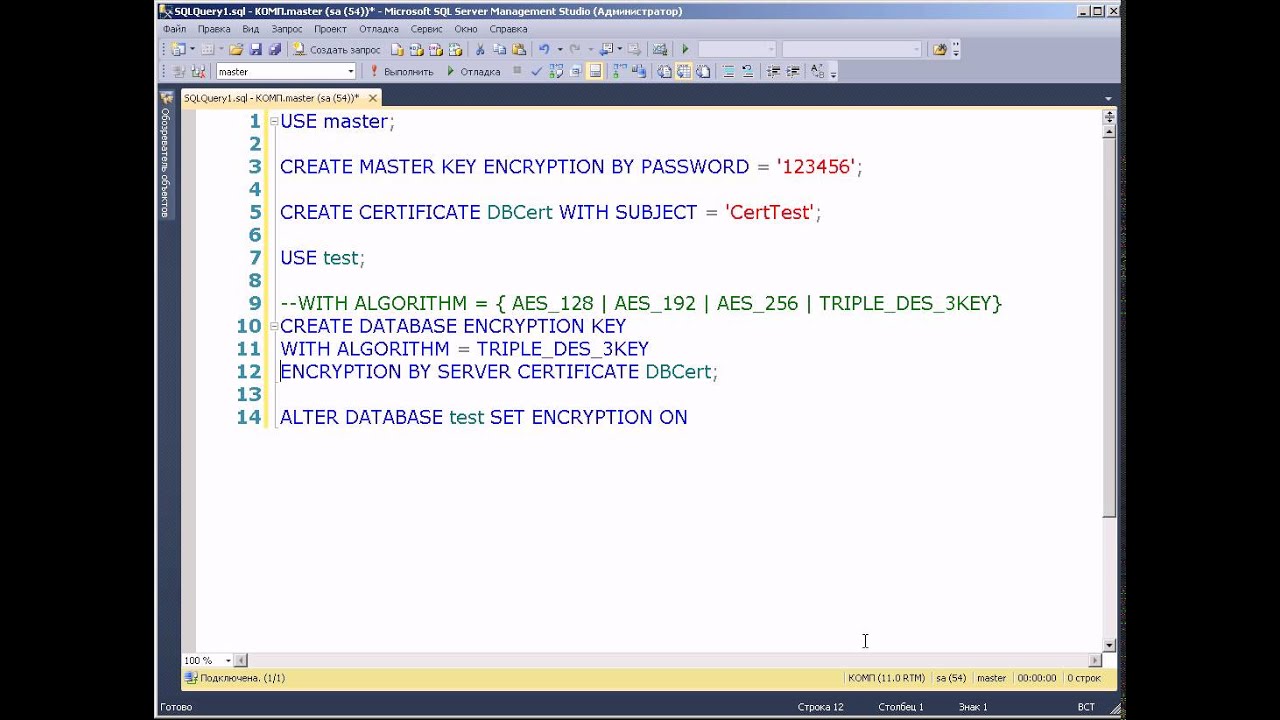Switch to Results to Text
The image size is (1280, 720).
click(x=664, y=71)
